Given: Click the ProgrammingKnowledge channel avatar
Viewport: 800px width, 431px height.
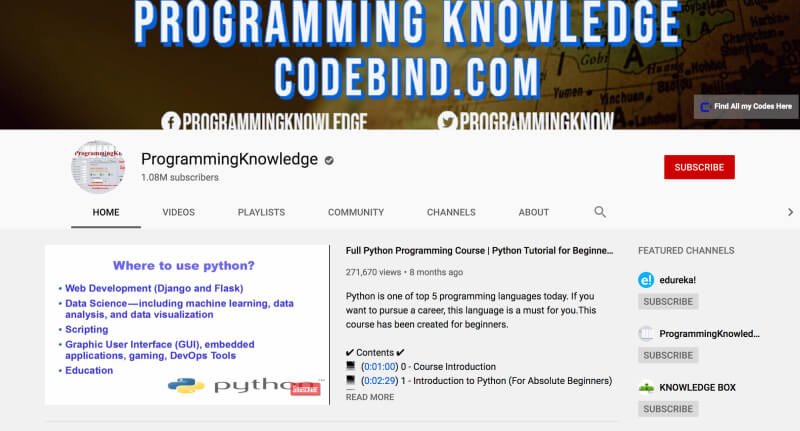Looking at the screenshot, I should [x=98, y=167].
